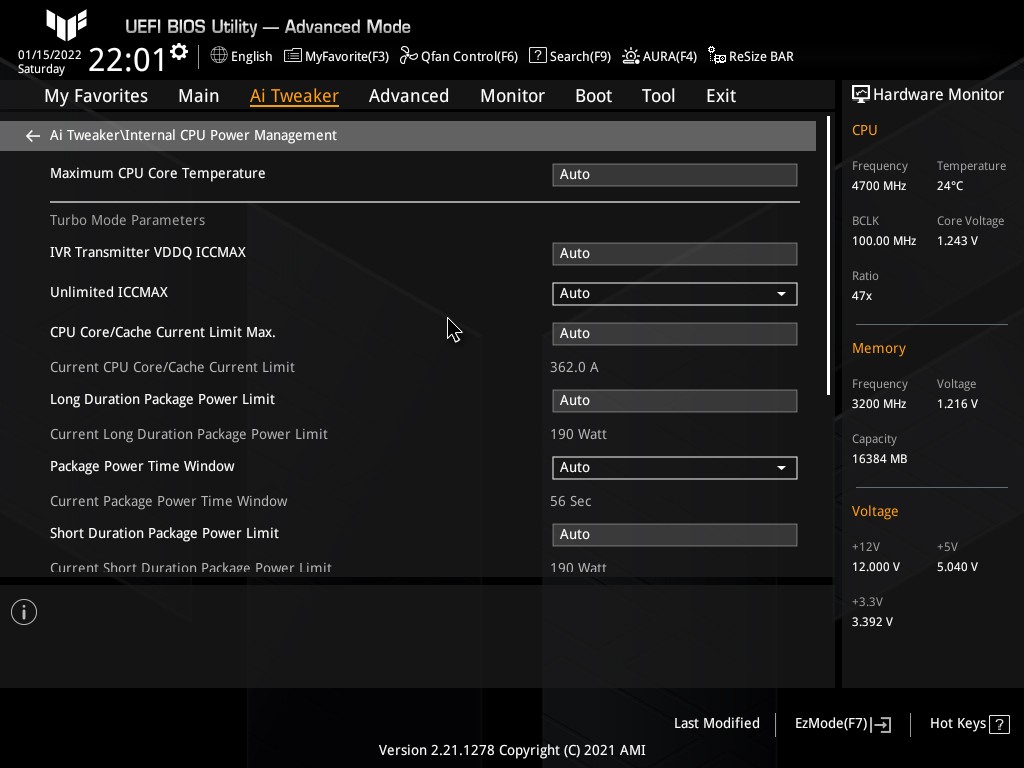The image size is (1024, 768).
Task: Click the Long Duration Package Power Limit field
Action: 674,401
